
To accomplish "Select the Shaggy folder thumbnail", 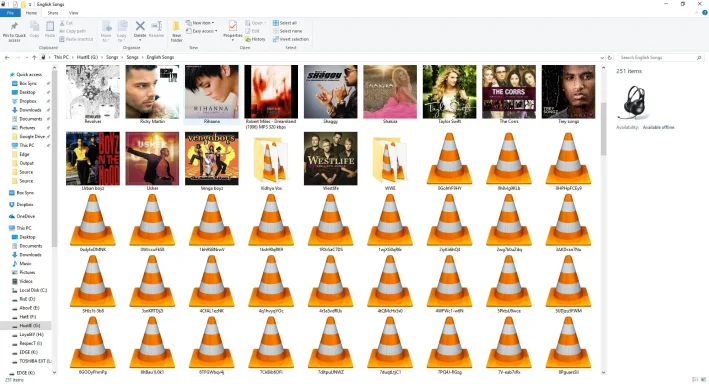I will point(331,94).
